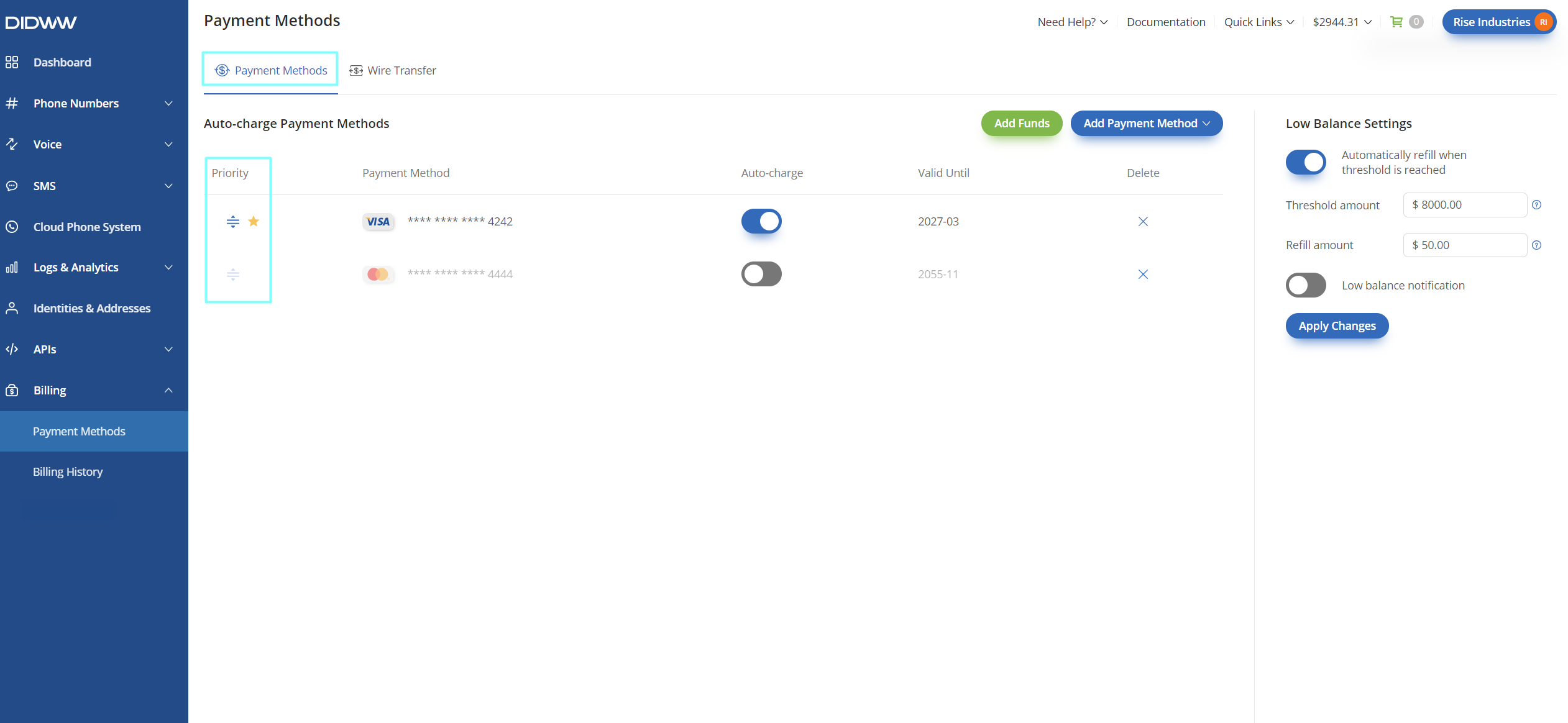Expand Logs & Analytics chevron
The height and width of the screenshot is (723, 1568).
tap(168, 267)
